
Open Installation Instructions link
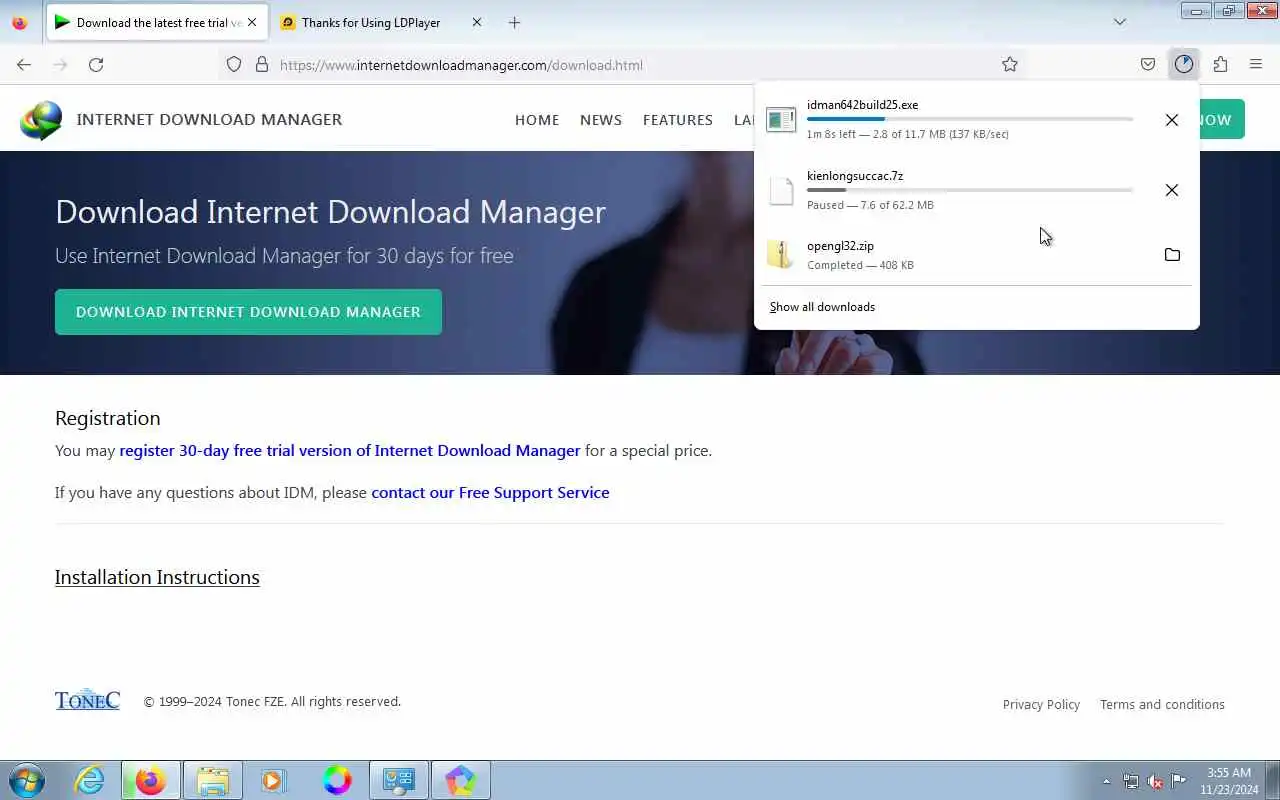(157, 577)
